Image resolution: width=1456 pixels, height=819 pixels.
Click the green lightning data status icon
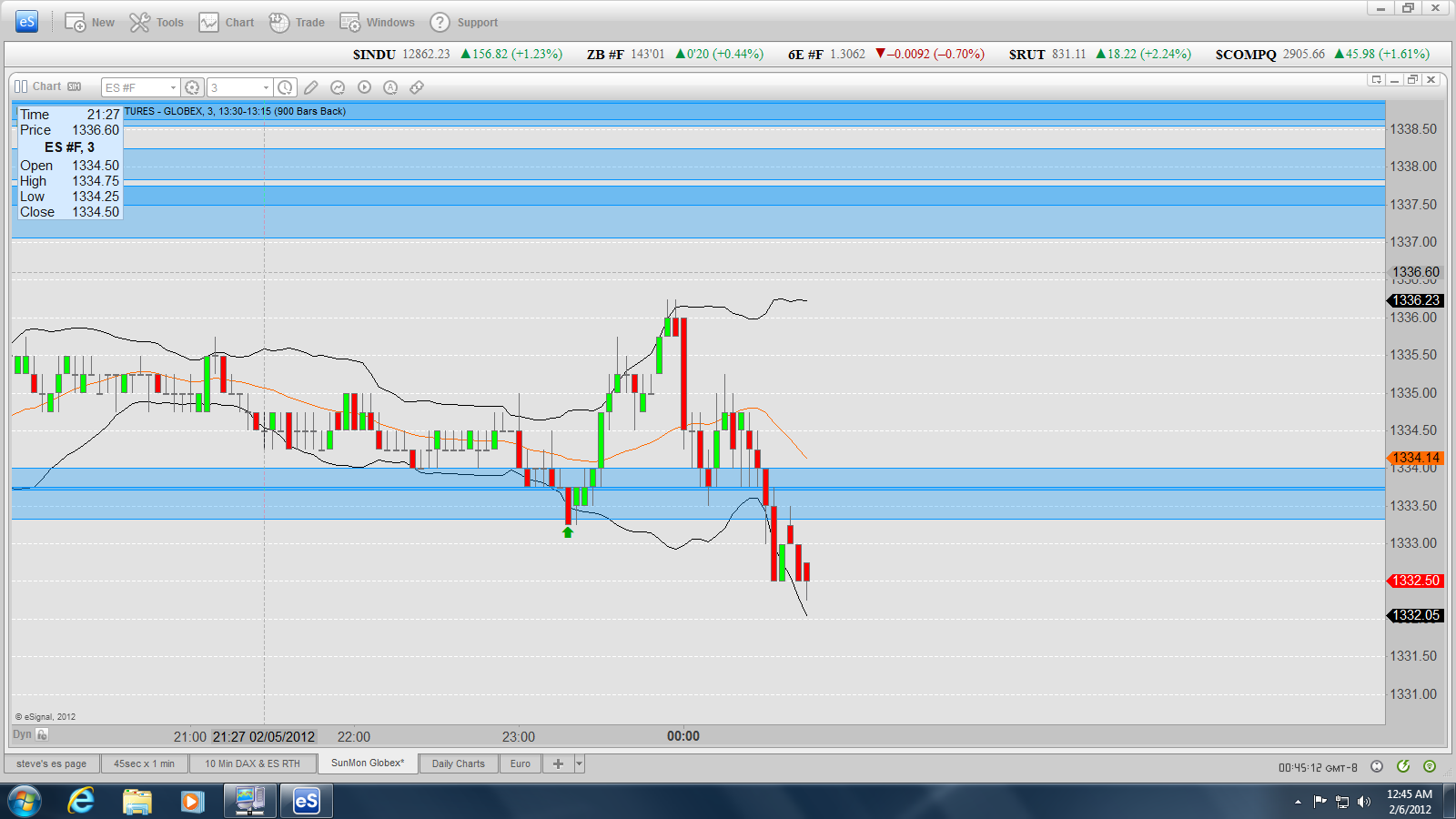point(1403,766)
